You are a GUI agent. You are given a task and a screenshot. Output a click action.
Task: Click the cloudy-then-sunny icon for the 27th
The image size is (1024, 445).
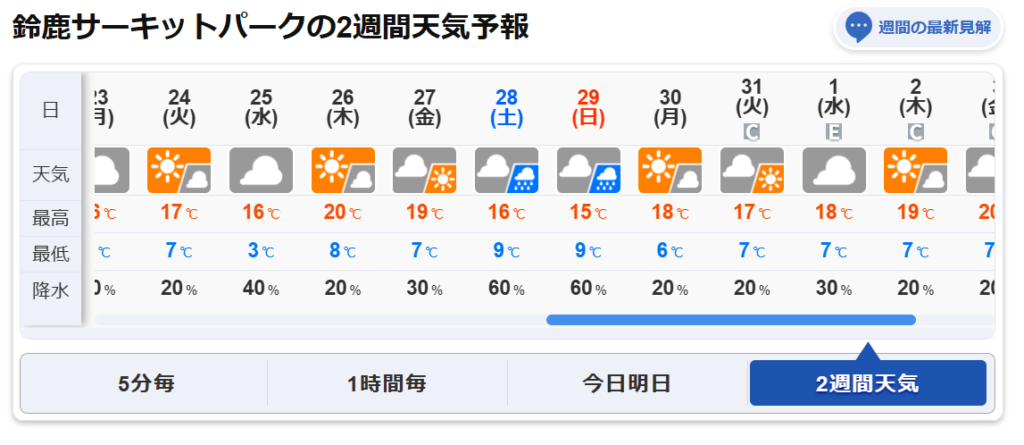(425, 170)
